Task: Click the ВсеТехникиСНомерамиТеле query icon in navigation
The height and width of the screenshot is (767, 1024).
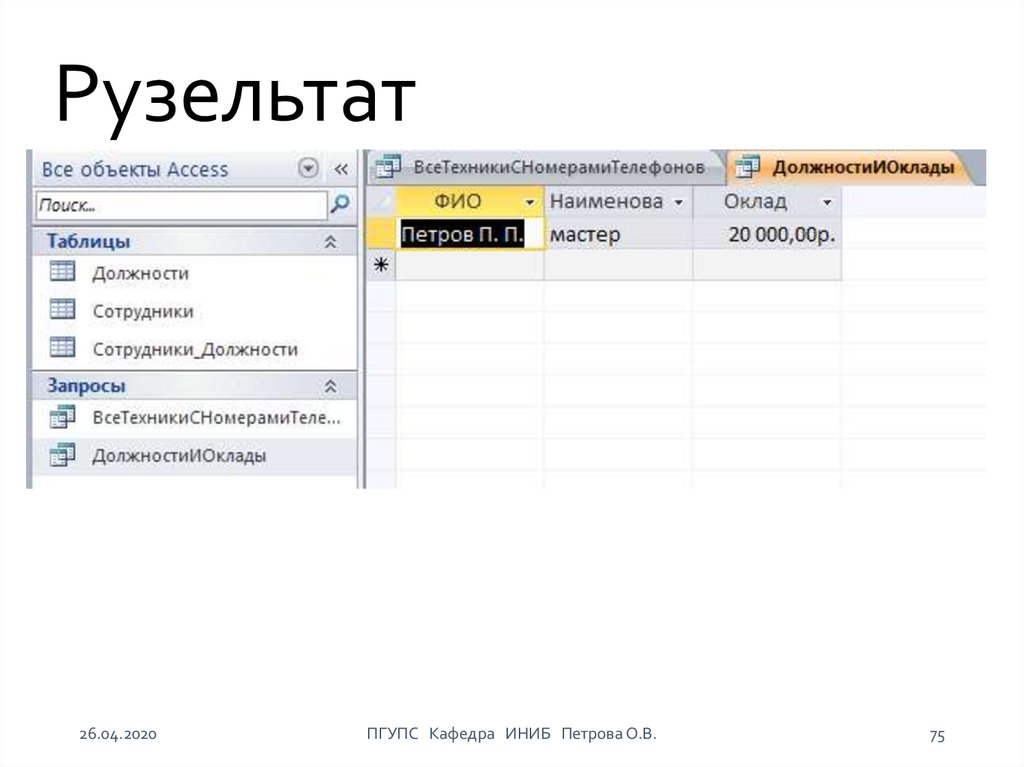Action: (x=63, y=416)
